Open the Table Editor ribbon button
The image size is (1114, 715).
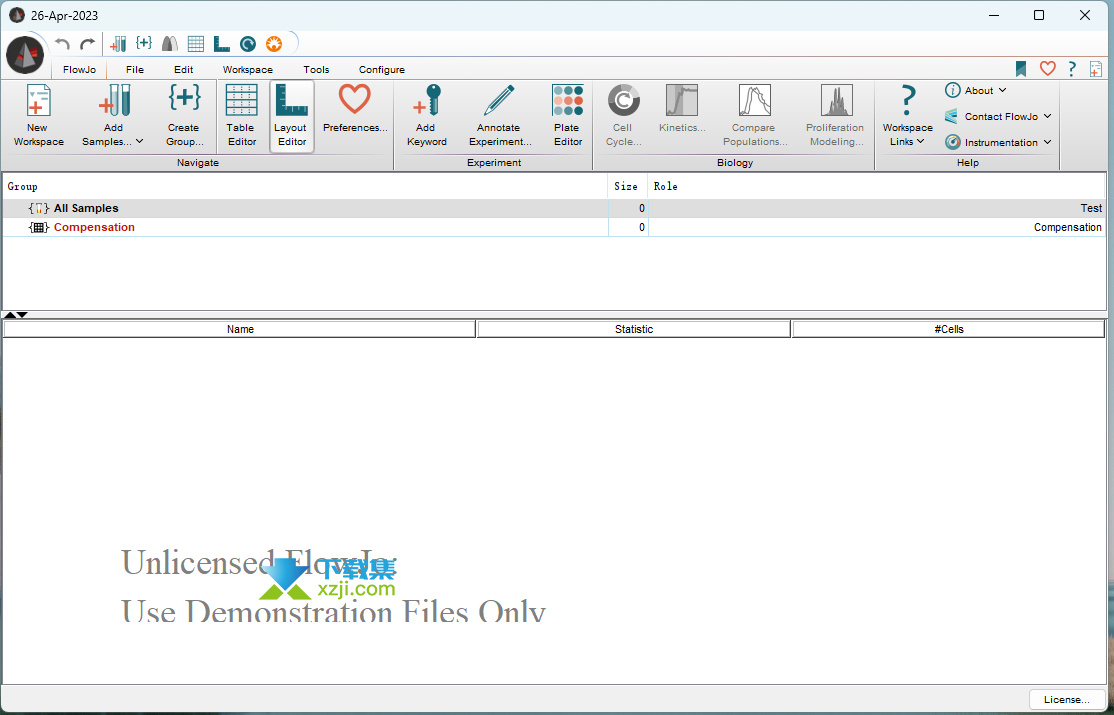(242, 115)
